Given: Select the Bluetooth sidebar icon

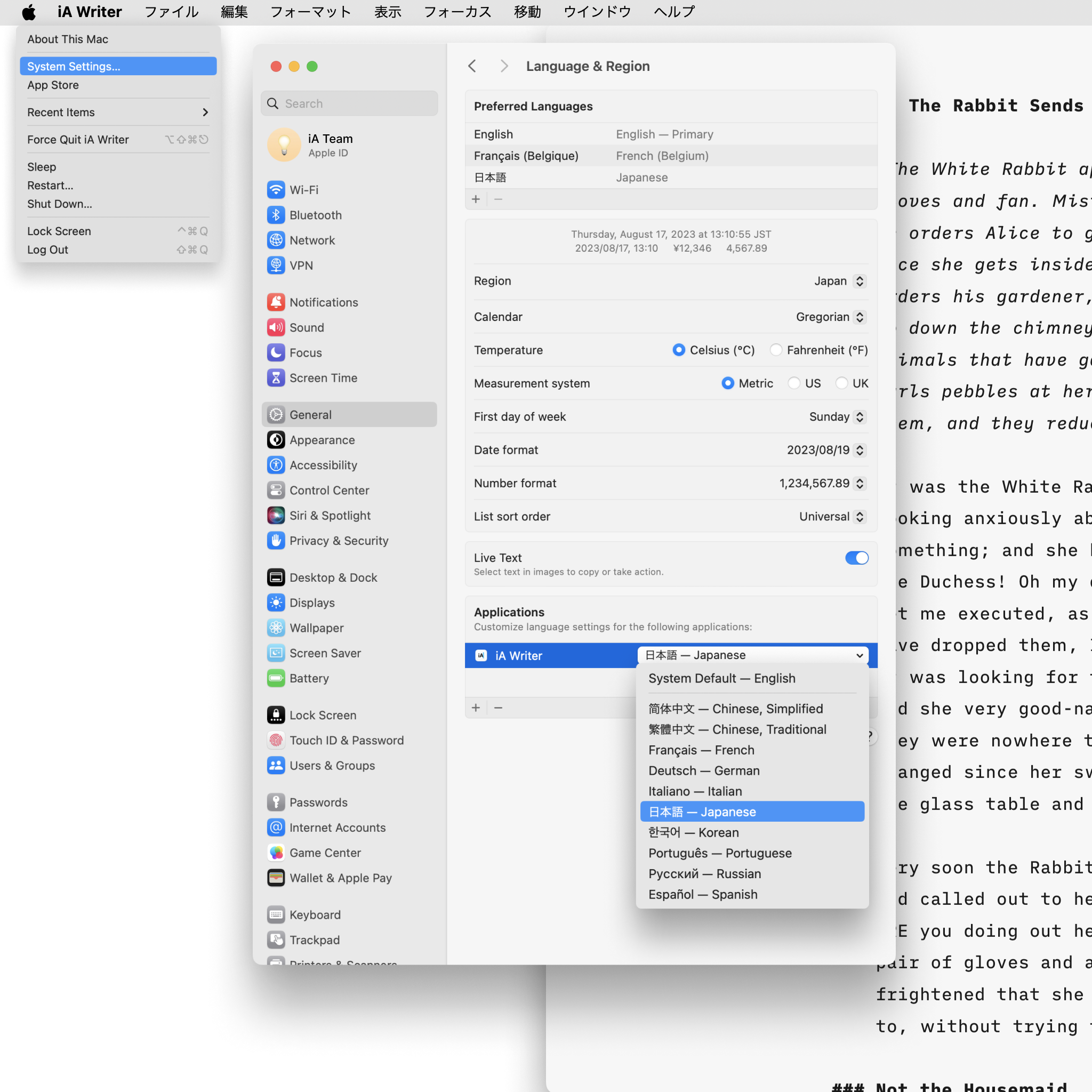Looking at the screenshot, I should click(x=276, y=215).
